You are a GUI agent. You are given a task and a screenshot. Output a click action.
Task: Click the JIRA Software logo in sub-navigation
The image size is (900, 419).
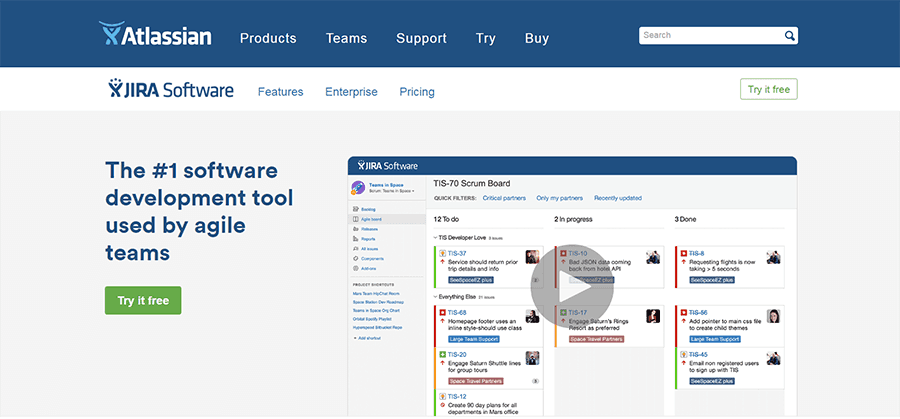pyautogui.click(x=171, y=90)
